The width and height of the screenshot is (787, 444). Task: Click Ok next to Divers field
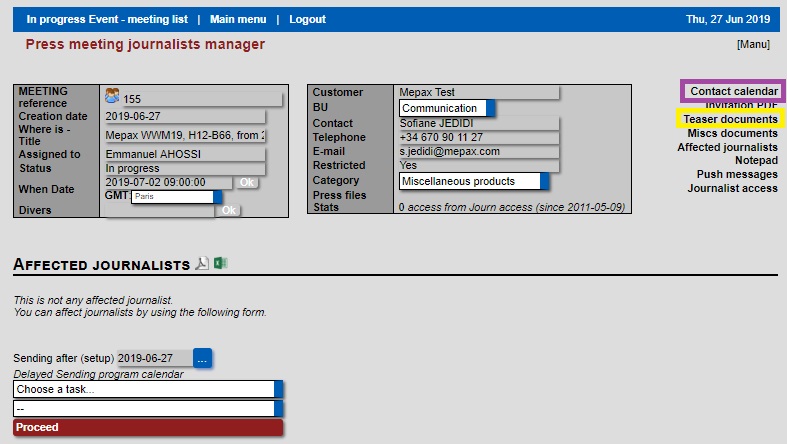click(228, 210)
